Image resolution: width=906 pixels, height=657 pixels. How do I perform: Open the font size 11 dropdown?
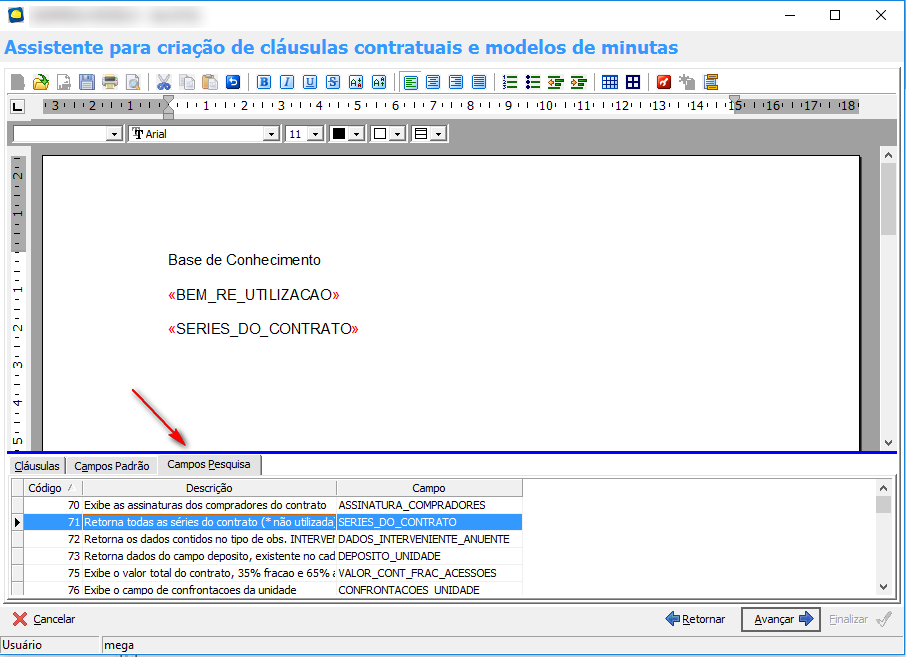tap(315, 134)
